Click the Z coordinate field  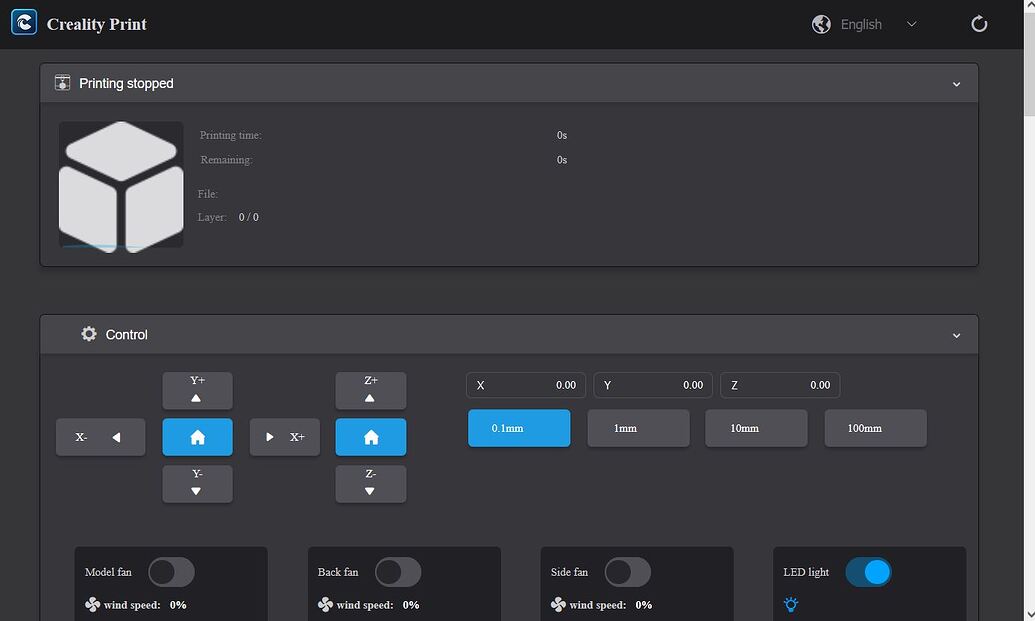[780, 385]
